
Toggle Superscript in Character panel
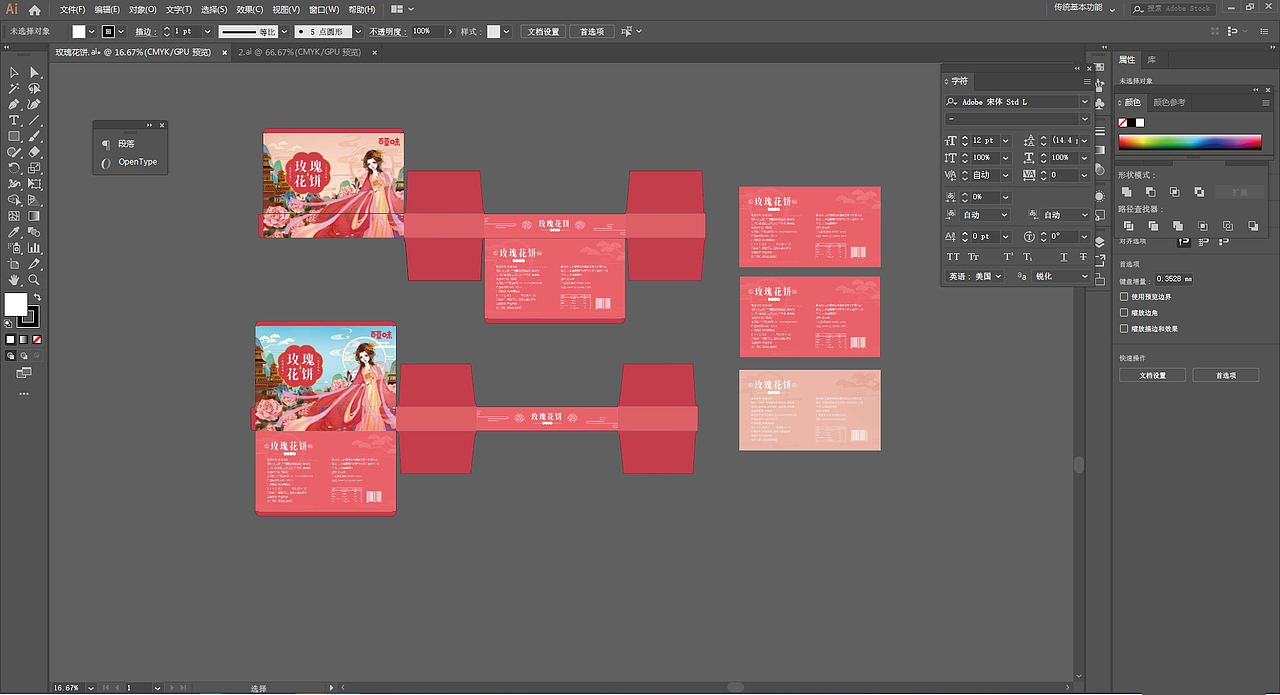[x=1008, y=257]
